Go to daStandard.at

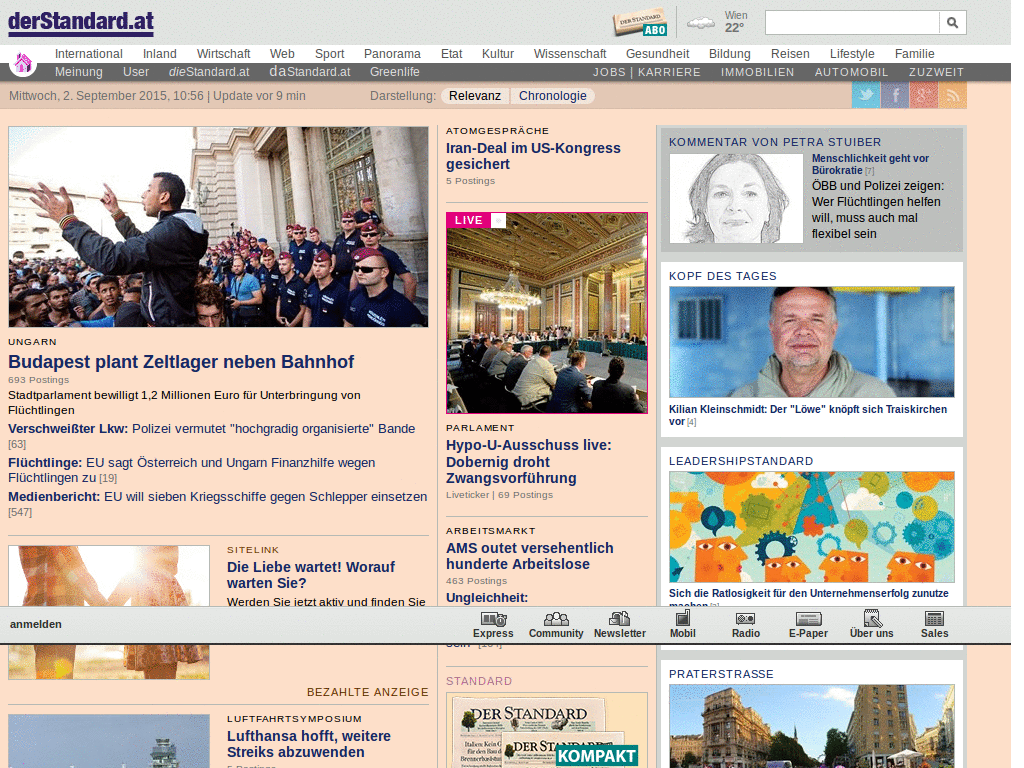point(310,72)
